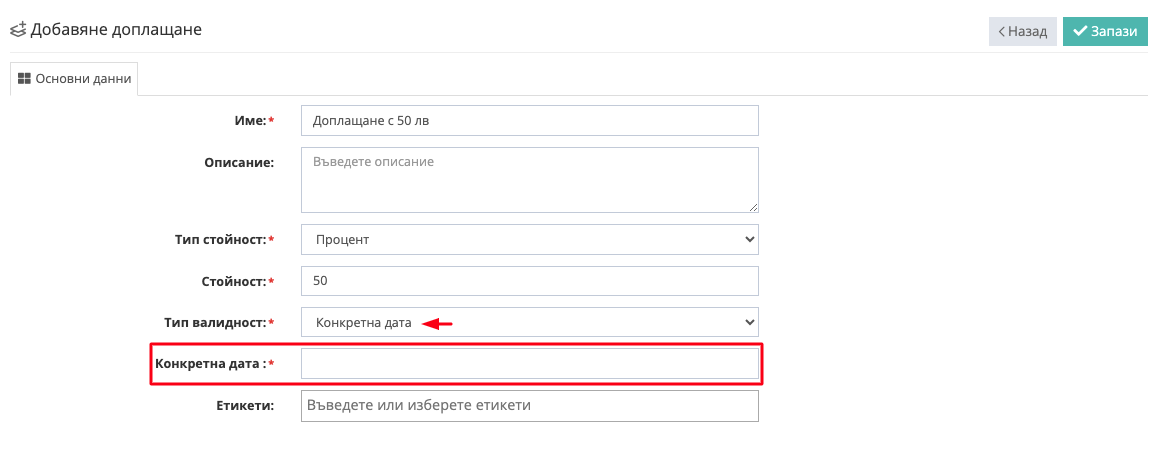Viewport: 1159px width, 453px height.
Task: Click the Конкретна дата field label
Action: [x=210, y=364]
